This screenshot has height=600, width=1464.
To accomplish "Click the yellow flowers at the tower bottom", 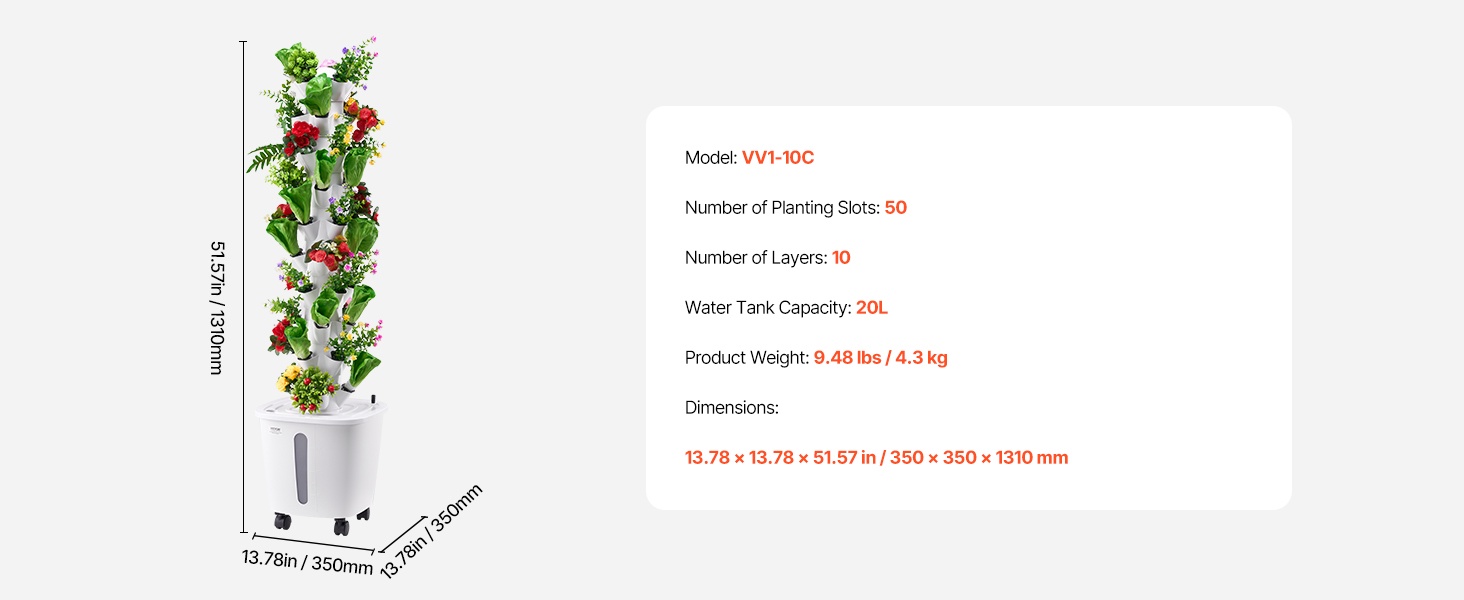I will [x=290, y=378].
